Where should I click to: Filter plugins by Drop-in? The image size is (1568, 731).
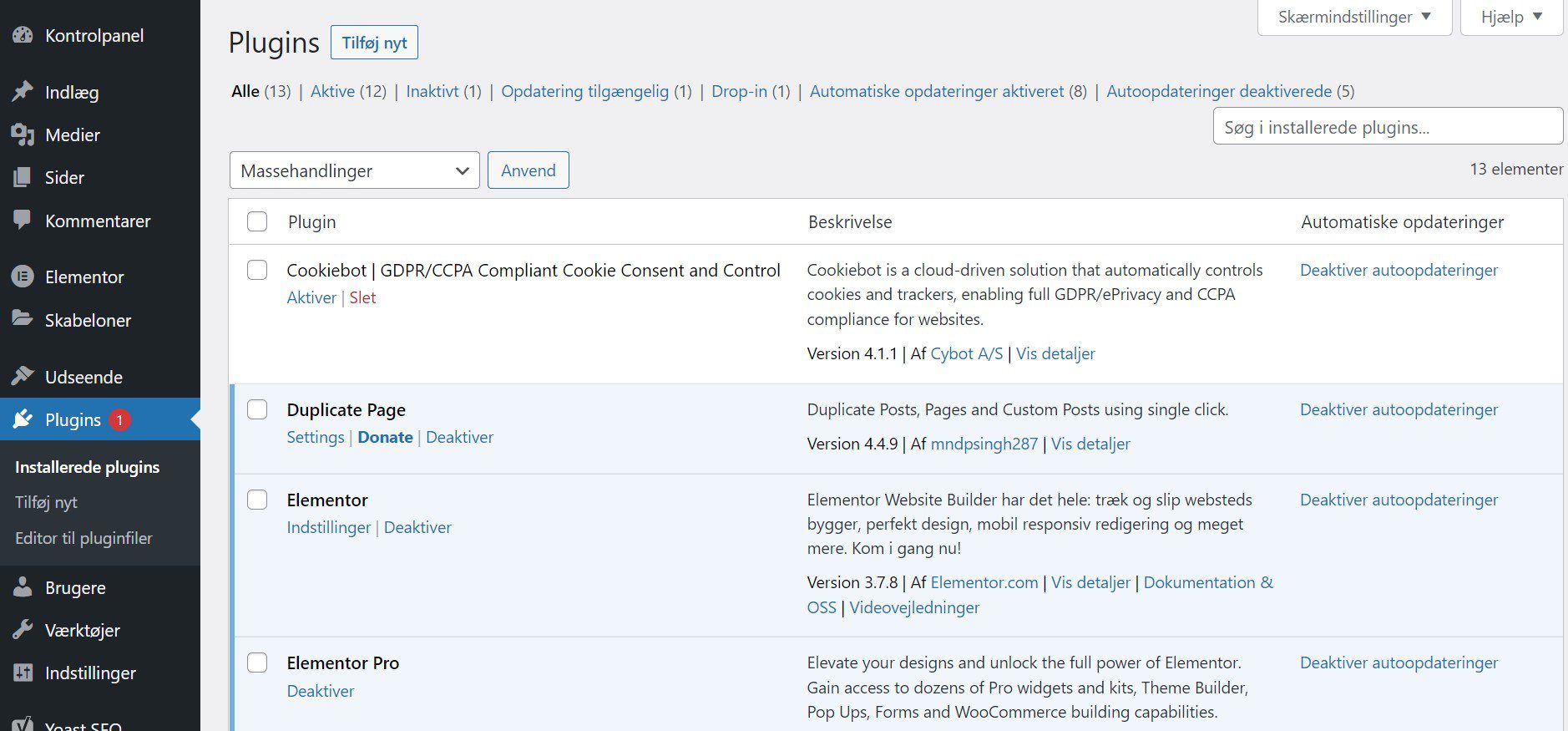point(739,91)
